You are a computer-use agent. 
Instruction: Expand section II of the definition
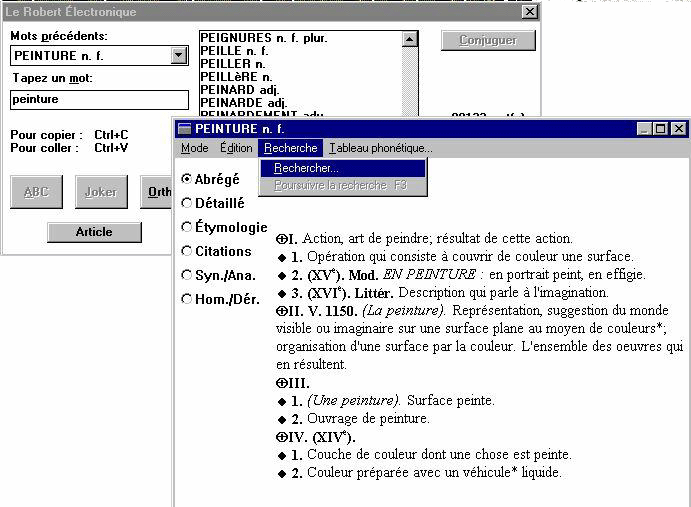tap(280, 311)
